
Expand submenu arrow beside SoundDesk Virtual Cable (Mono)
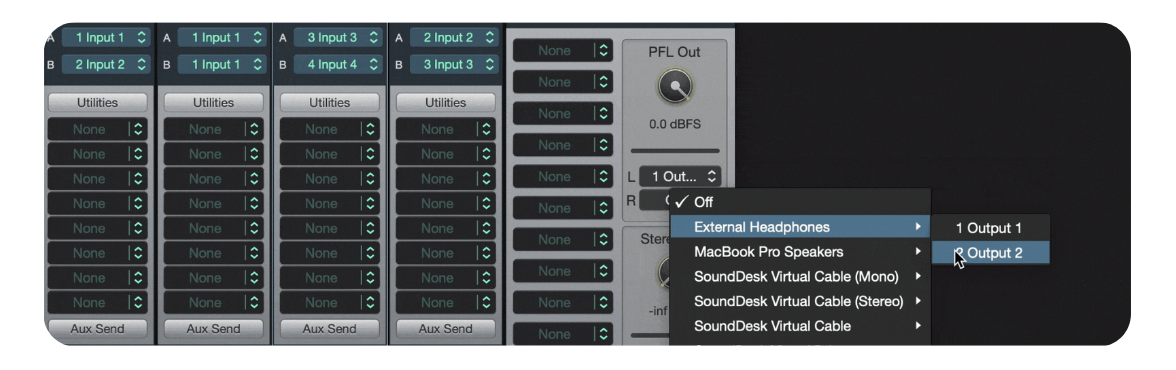point(917,276)
